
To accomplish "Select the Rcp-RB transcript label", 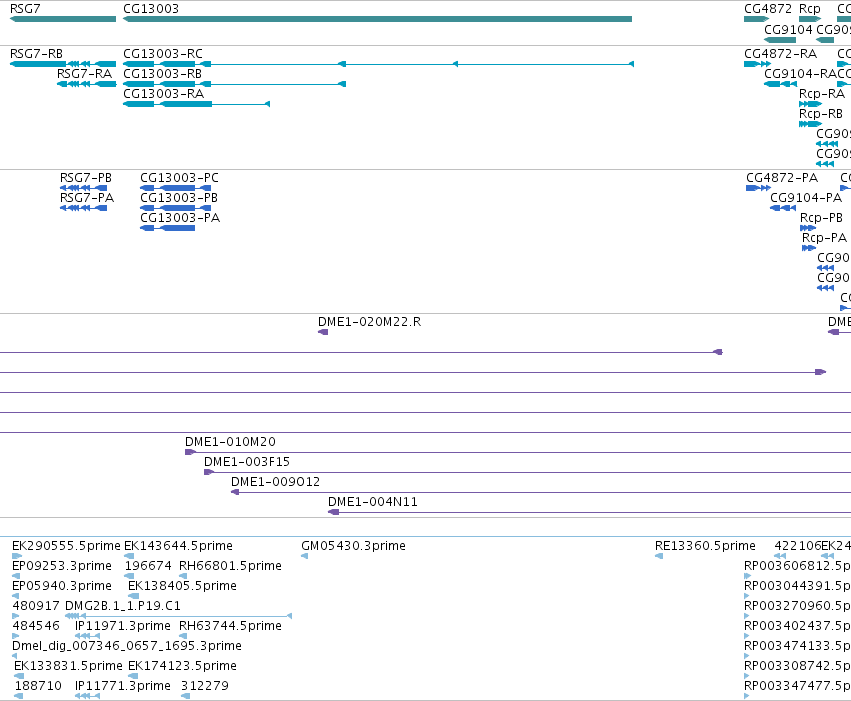I will point(821,114).
